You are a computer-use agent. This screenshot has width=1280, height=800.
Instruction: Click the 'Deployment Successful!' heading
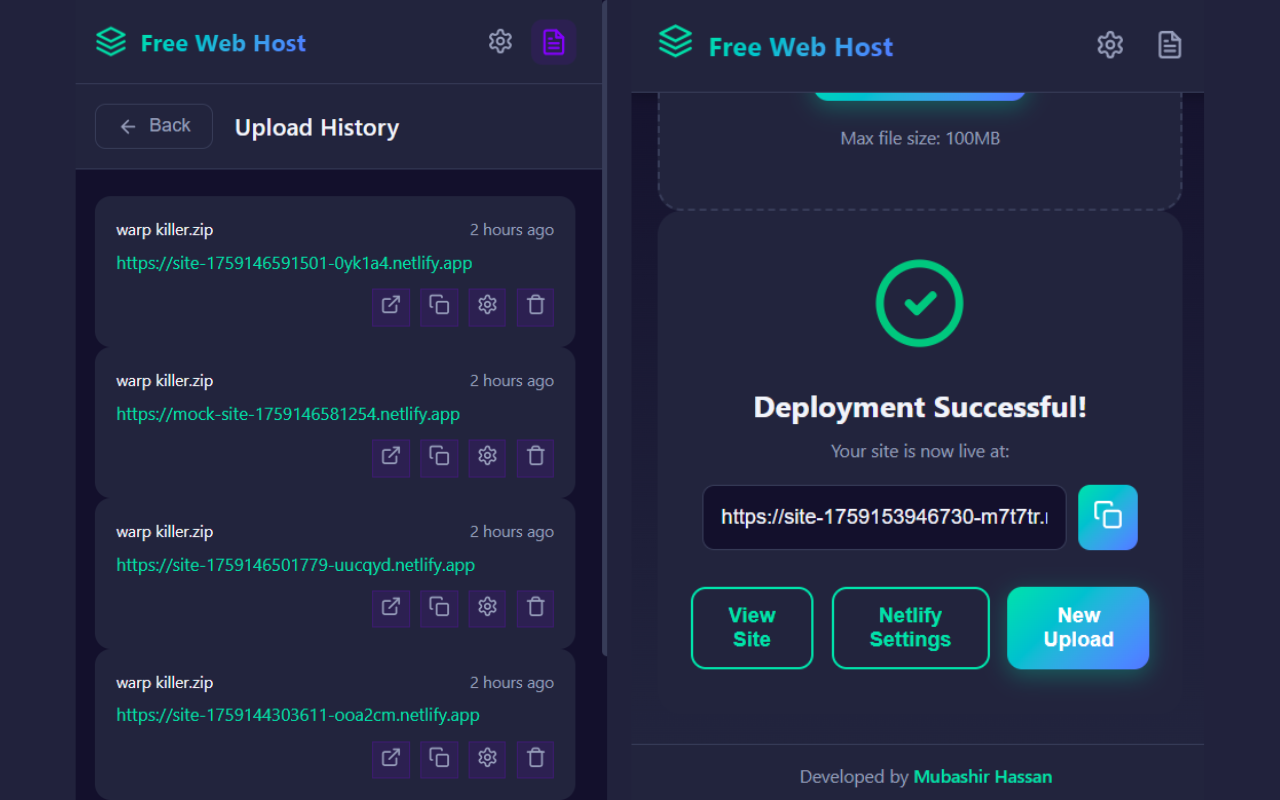click(920, 407)
